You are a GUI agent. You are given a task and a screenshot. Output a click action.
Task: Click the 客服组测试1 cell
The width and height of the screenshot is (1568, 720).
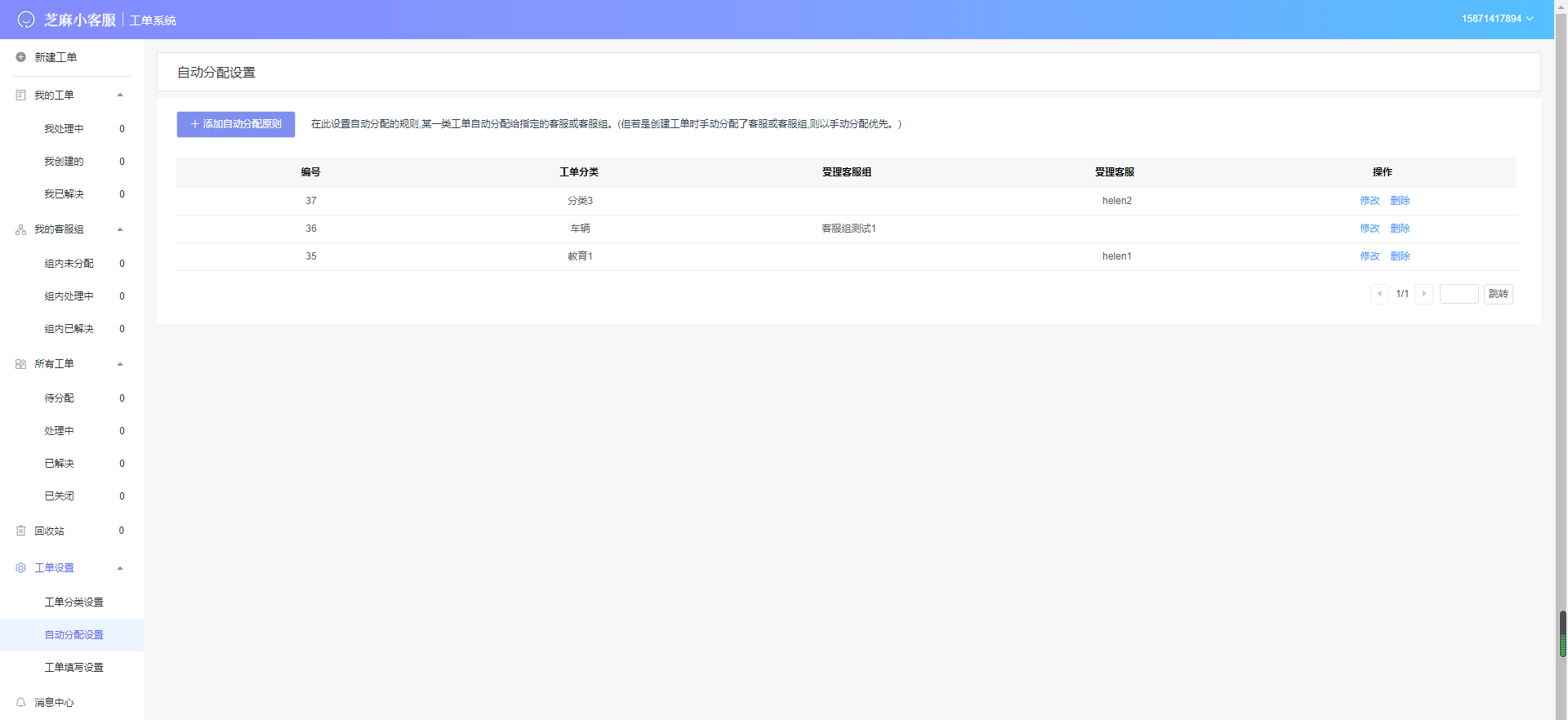849,229
